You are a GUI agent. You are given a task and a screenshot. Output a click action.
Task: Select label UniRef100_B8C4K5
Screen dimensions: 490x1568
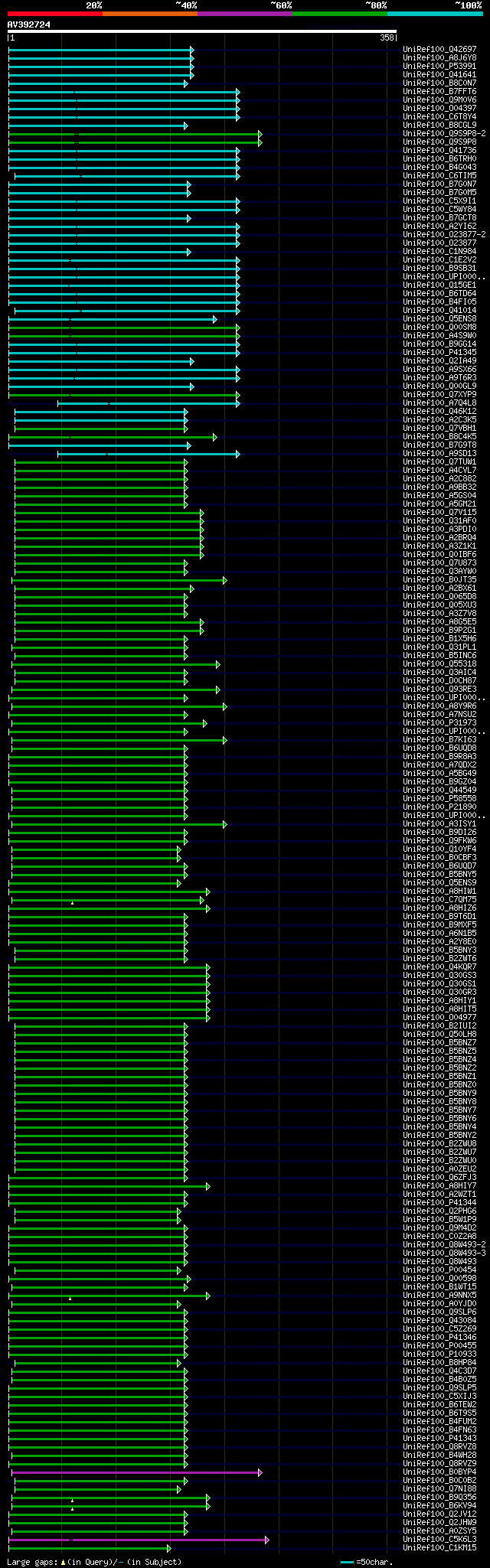(x=439, y=437)
